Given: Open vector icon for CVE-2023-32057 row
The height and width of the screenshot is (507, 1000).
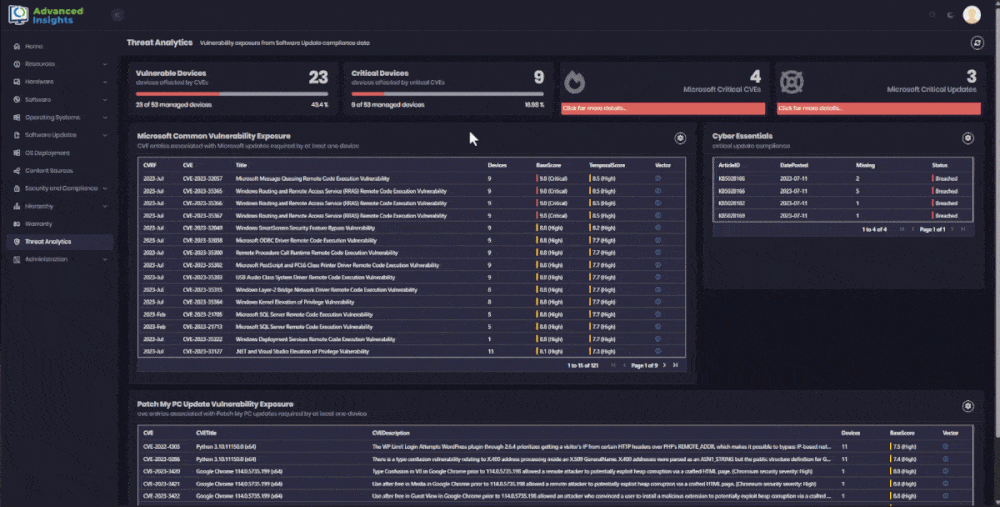Looking at the screenshot, I should coord(658,179).
